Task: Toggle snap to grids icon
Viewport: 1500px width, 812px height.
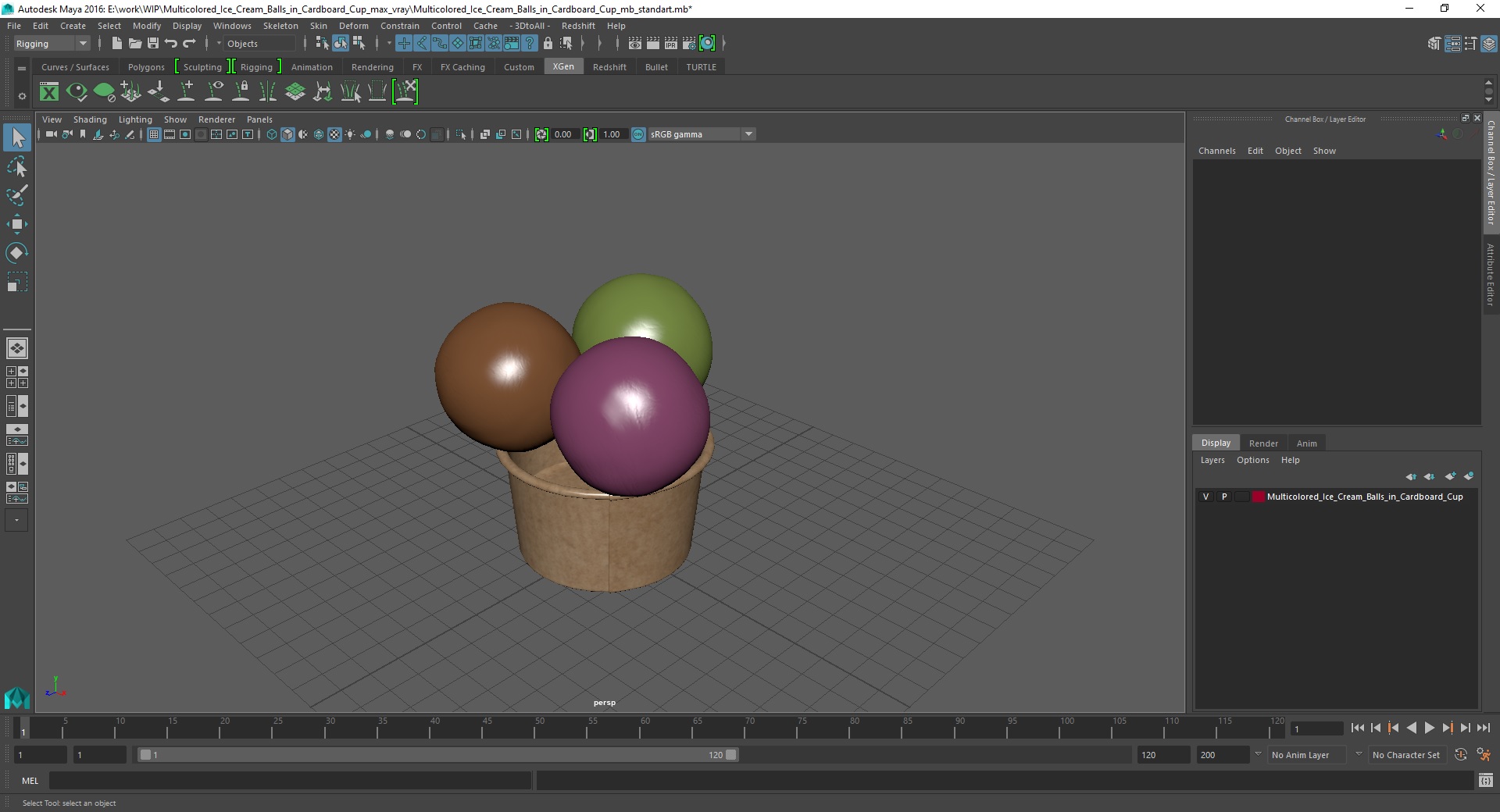Action: [x=404, y=44]
